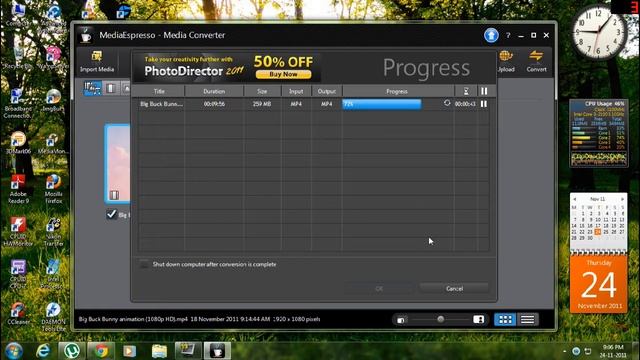Image resolution: width=640 pixels, height=360 pixels.
Task: Open the Windows Start menu
Action: point(13,351)
